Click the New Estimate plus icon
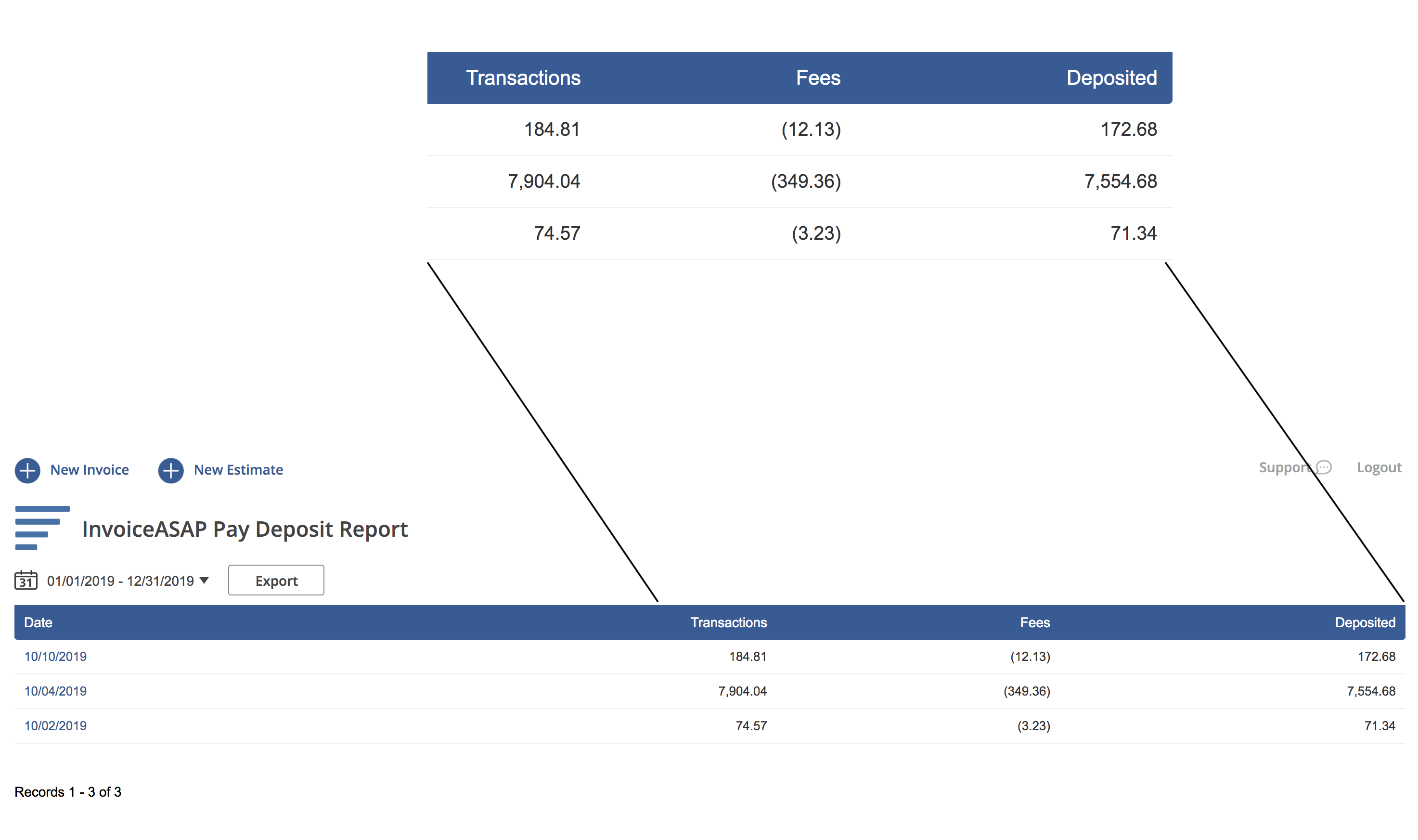 [x=171, y=470]
